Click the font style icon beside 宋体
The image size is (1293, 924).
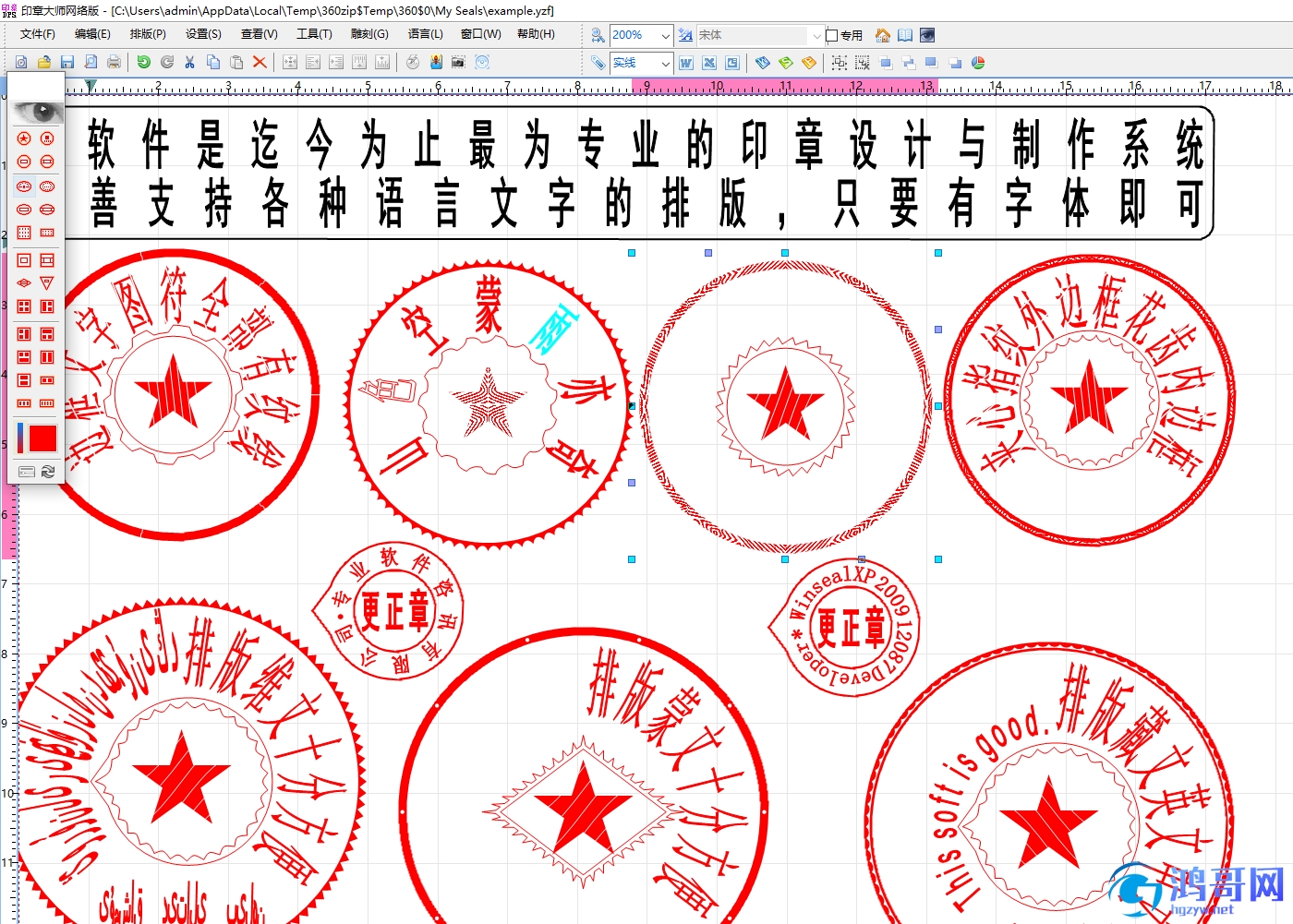coord(685,35)
